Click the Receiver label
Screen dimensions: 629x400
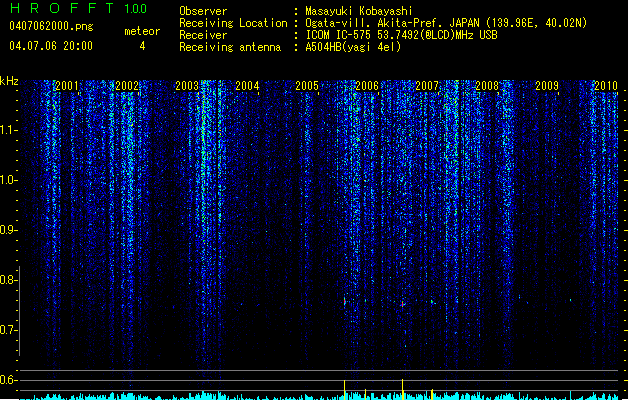(203, 35)
